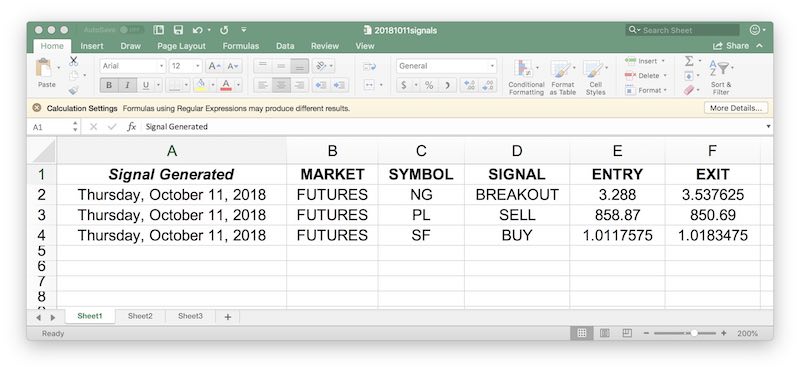This screenshot has width=800, height=372.
Task: Click the Merge cells icon
Action: pyautogui.click(x=370, y=85)
